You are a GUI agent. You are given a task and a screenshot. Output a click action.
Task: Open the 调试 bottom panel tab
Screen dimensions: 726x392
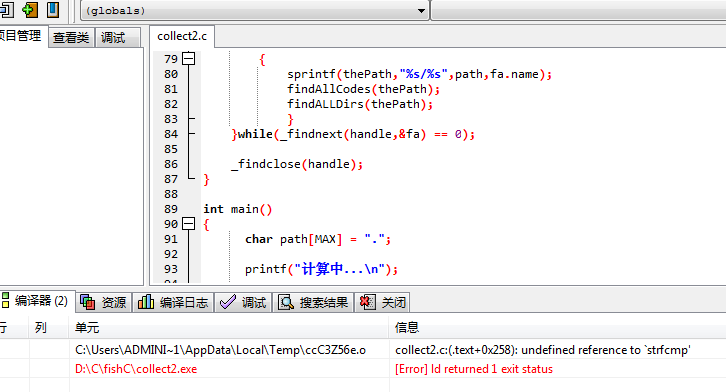tap(244, 302)
